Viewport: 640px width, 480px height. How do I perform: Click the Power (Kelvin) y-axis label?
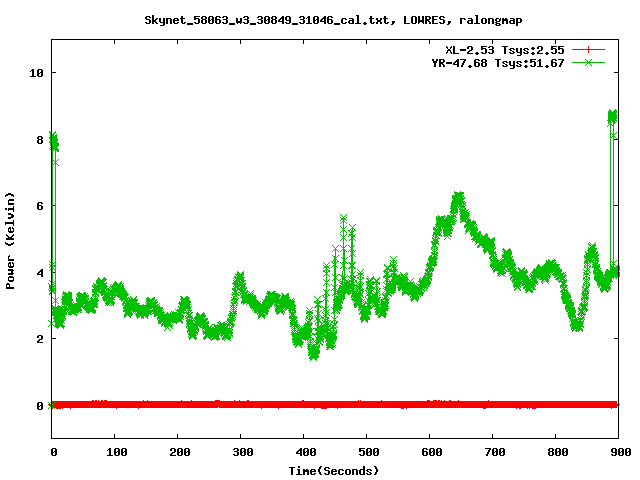(x=10, y=241)
